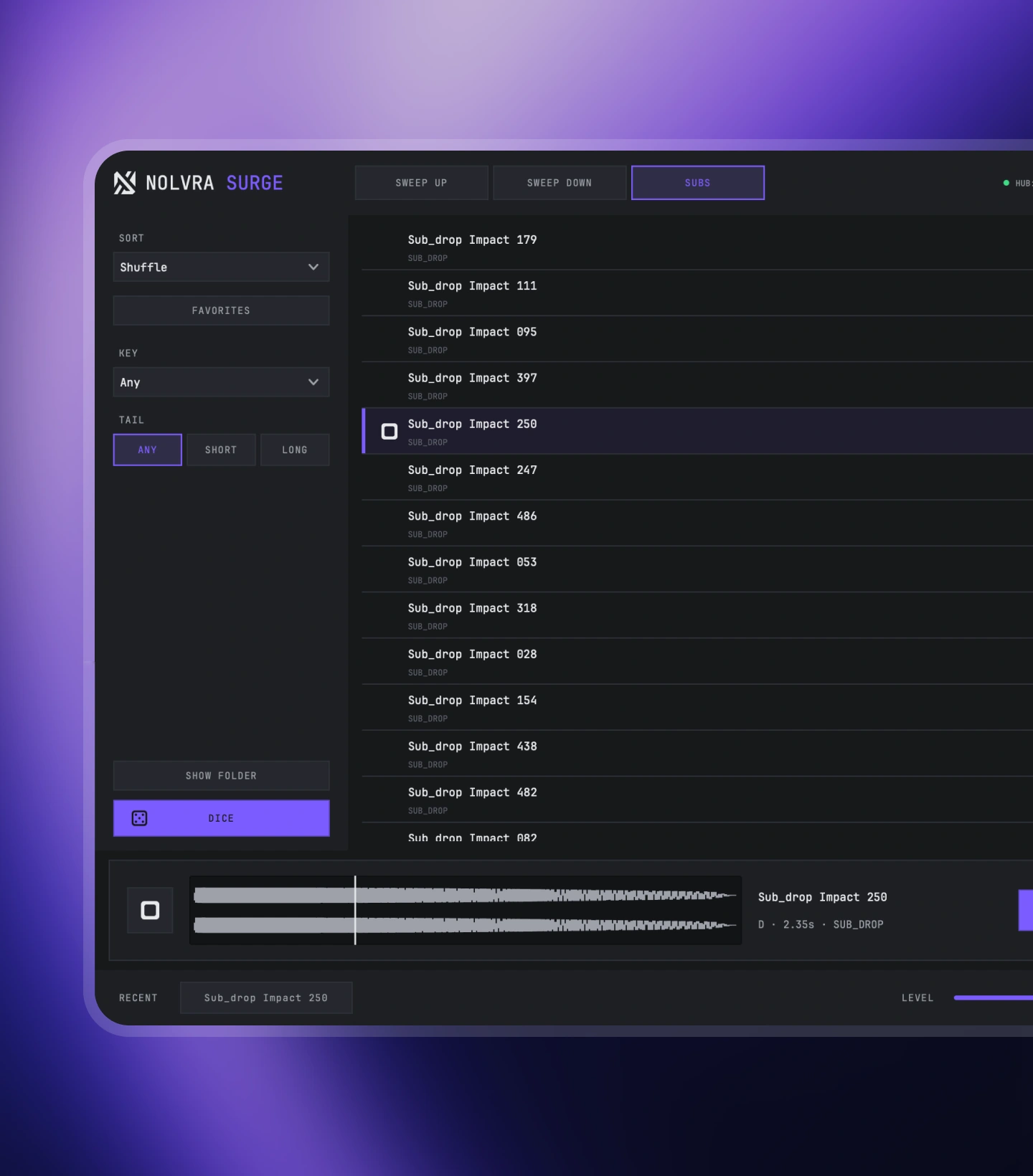Screen dimensions: 1033x1176
Task: Select Sub_drop Impact 028 in list
Action: (x=697, y=661)
